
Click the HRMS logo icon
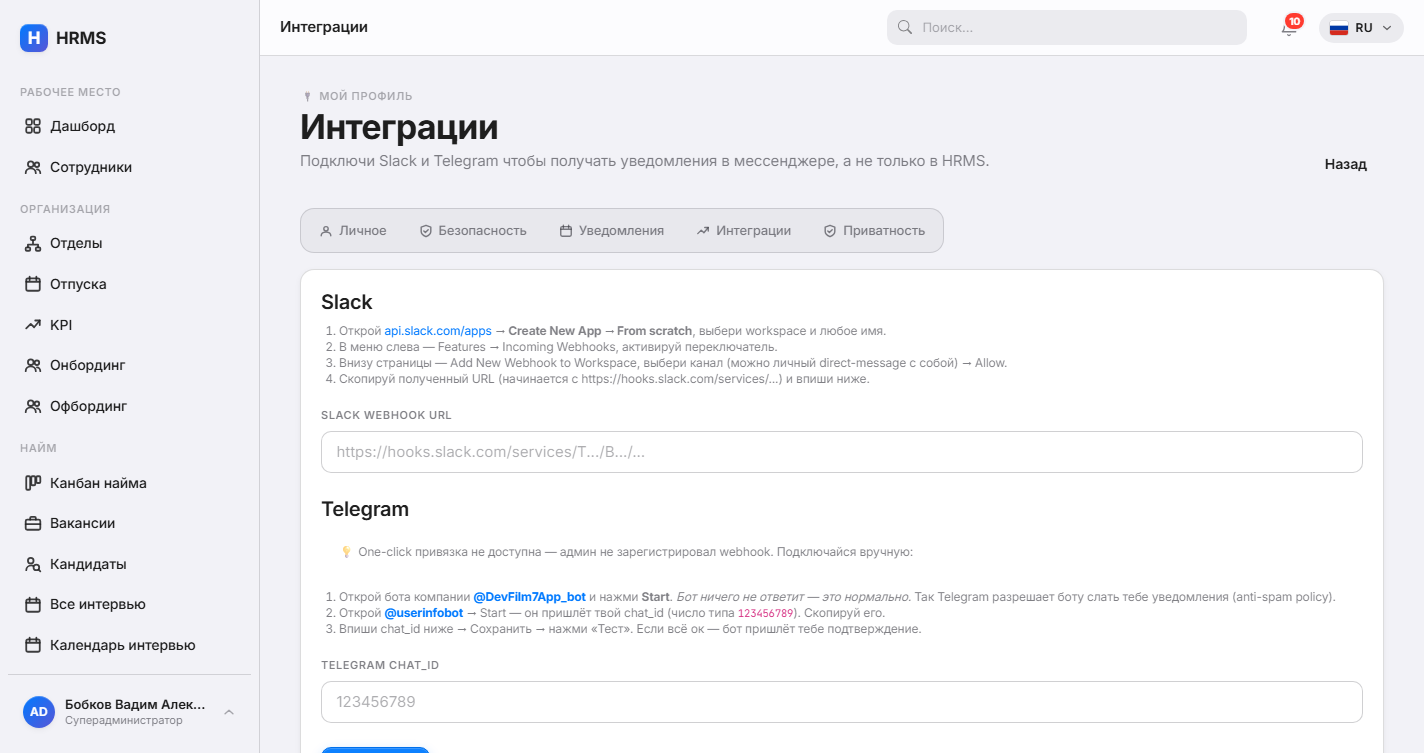pyautogui.click(x=34, y=38)
